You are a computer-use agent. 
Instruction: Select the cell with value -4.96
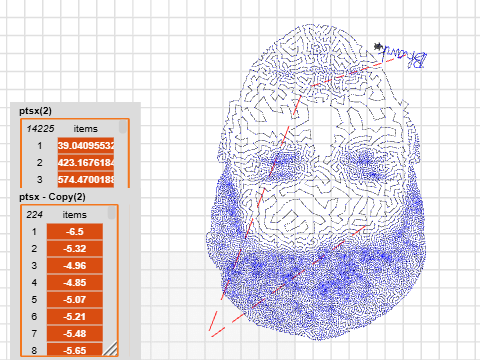coord(75,266)
